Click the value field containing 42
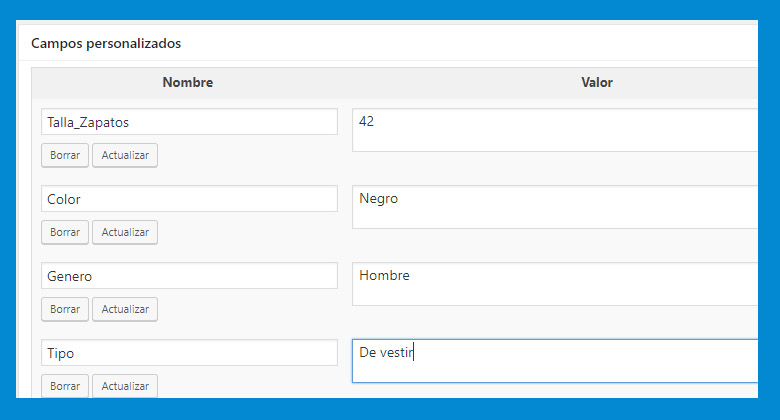 point(555,130)
